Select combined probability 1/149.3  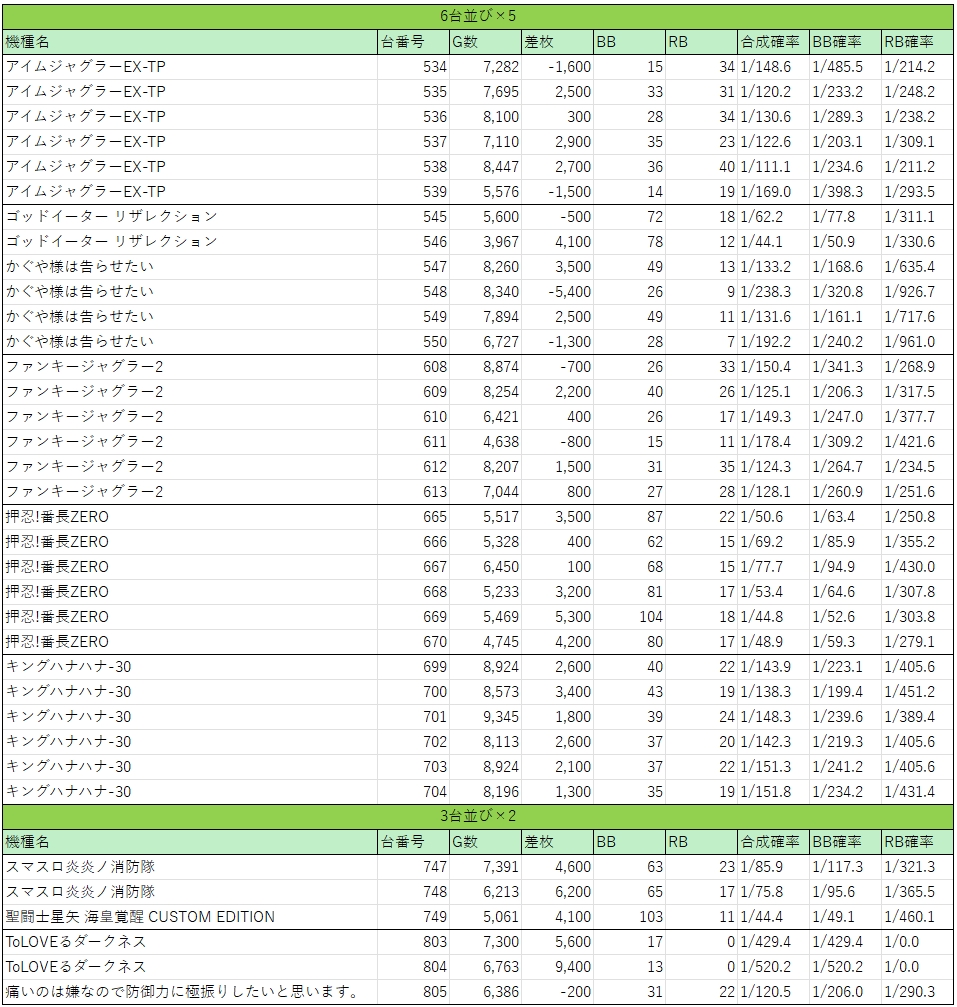773,417
